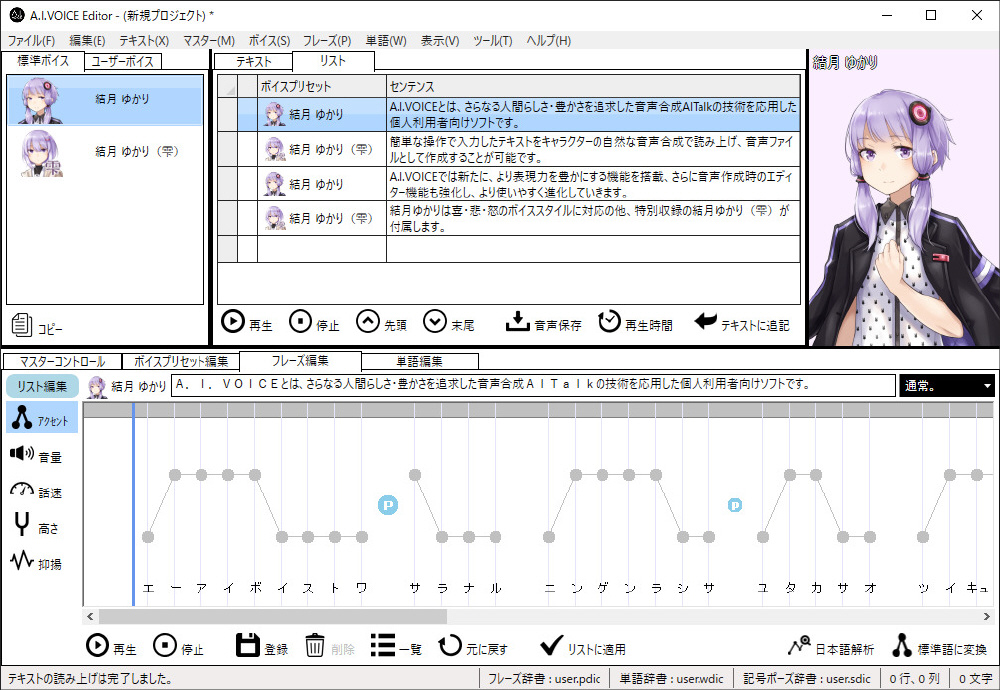Select the 話速 speech speed mode
The width and height of the screenshot is (1000, 690).
pyautogui.click(x=22, y=490)
